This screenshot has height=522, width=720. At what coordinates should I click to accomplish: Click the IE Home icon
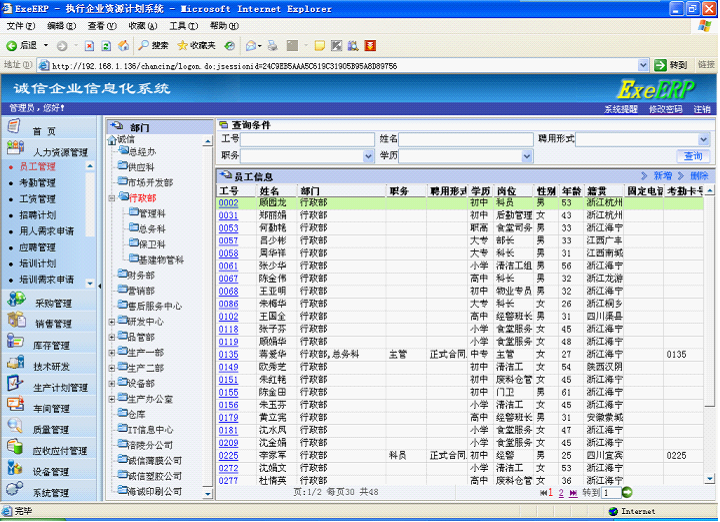coord(123,45)
